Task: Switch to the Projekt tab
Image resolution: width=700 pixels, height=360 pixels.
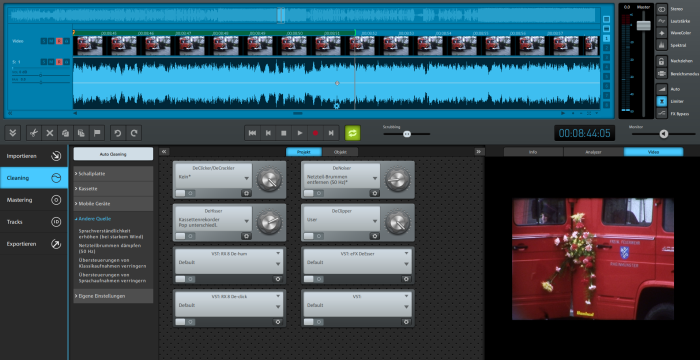Action: tap(304, 152)
